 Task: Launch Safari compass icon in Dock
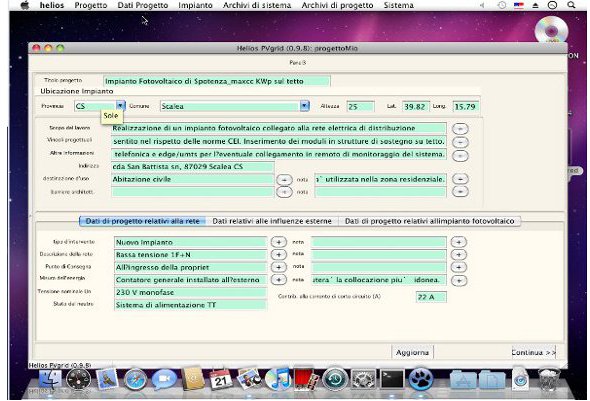pos(135,380)
